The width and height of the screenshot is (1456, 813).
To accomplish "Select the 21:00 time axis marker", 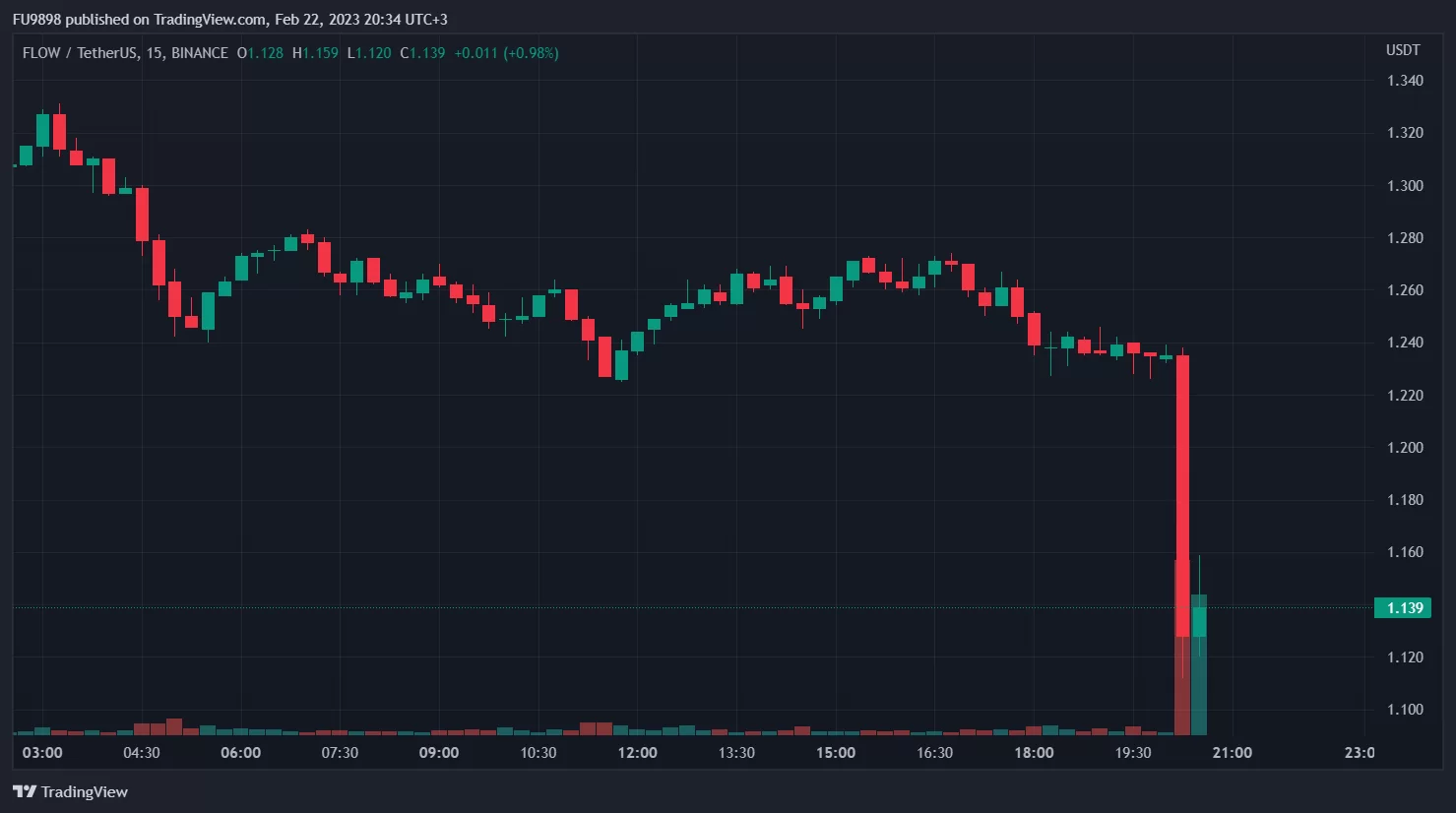I will coord(1232,753).
